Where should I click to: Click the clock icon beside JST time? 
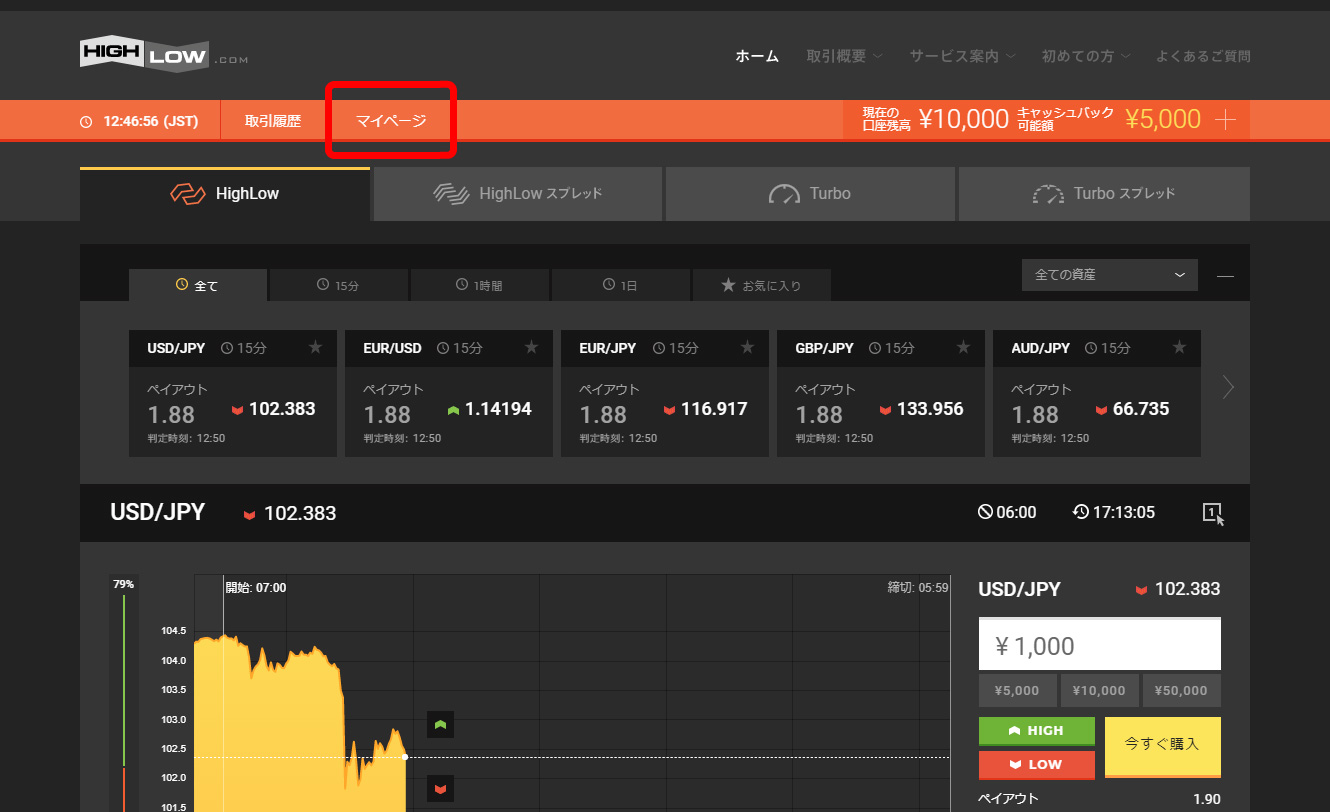click(x=86, y=122)
